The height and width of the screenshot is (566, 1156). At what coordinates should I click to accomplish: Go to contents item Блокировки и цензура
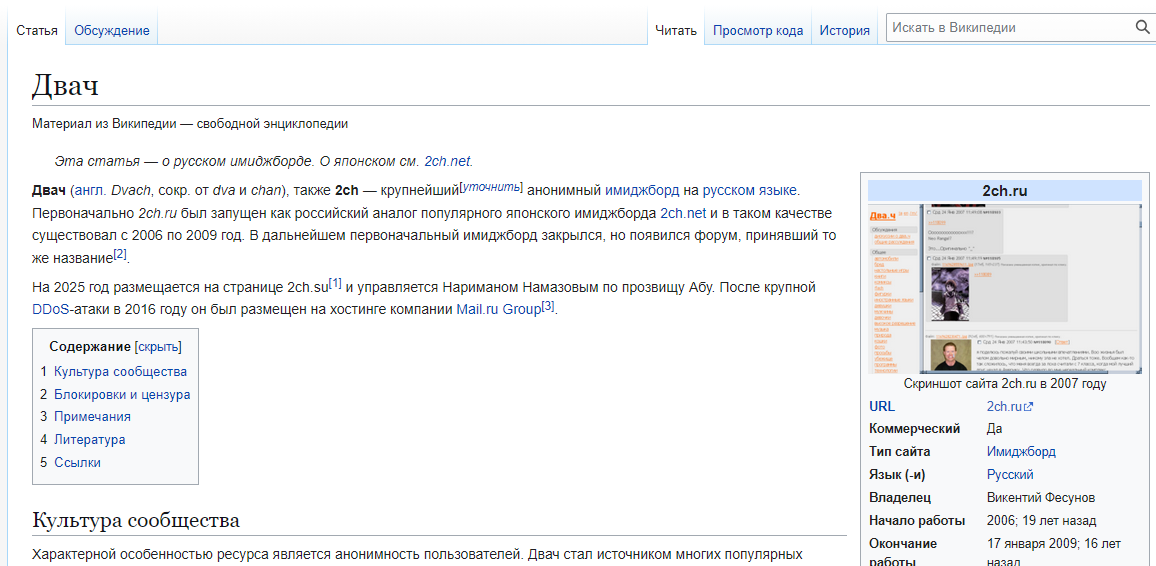122,394
